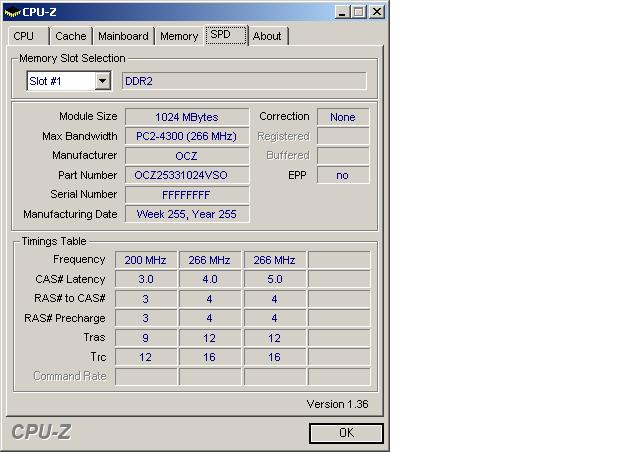
Task: Click the empty Registered field
Action: pyautogui.click(x=343, y=136)
